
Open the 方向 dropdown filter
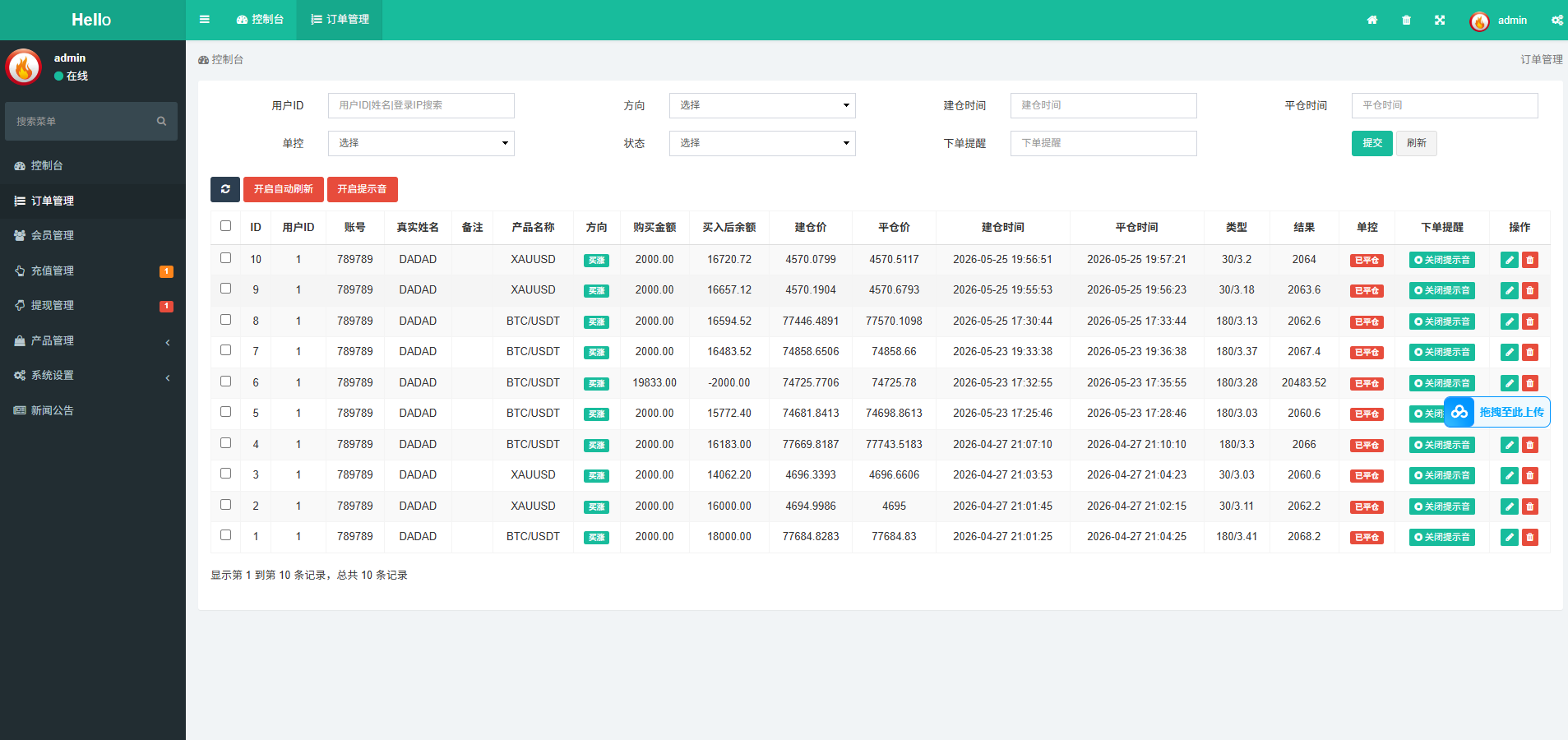762,105
